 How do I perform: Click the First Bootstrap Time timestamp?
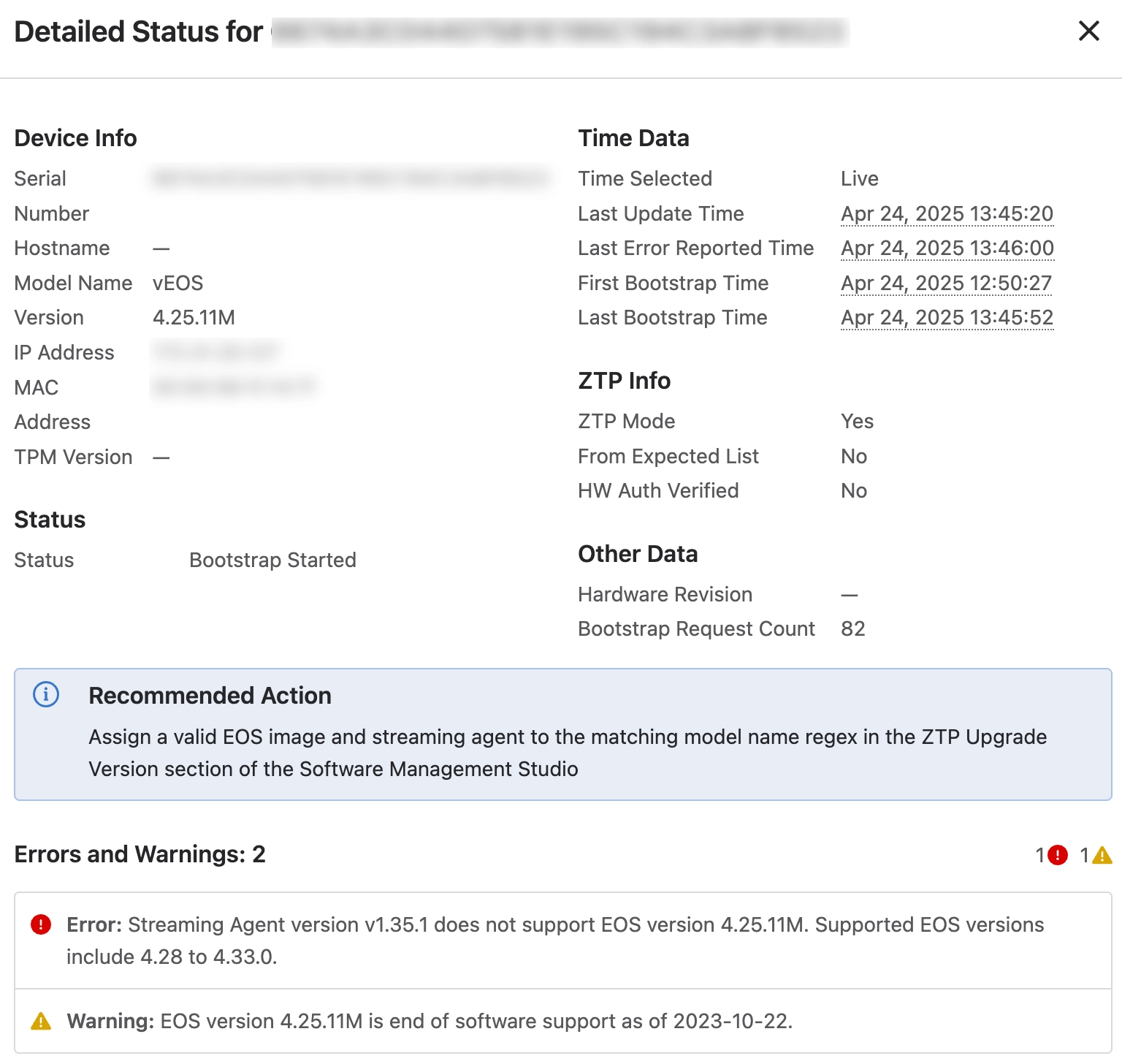click(x=946, y=283)
